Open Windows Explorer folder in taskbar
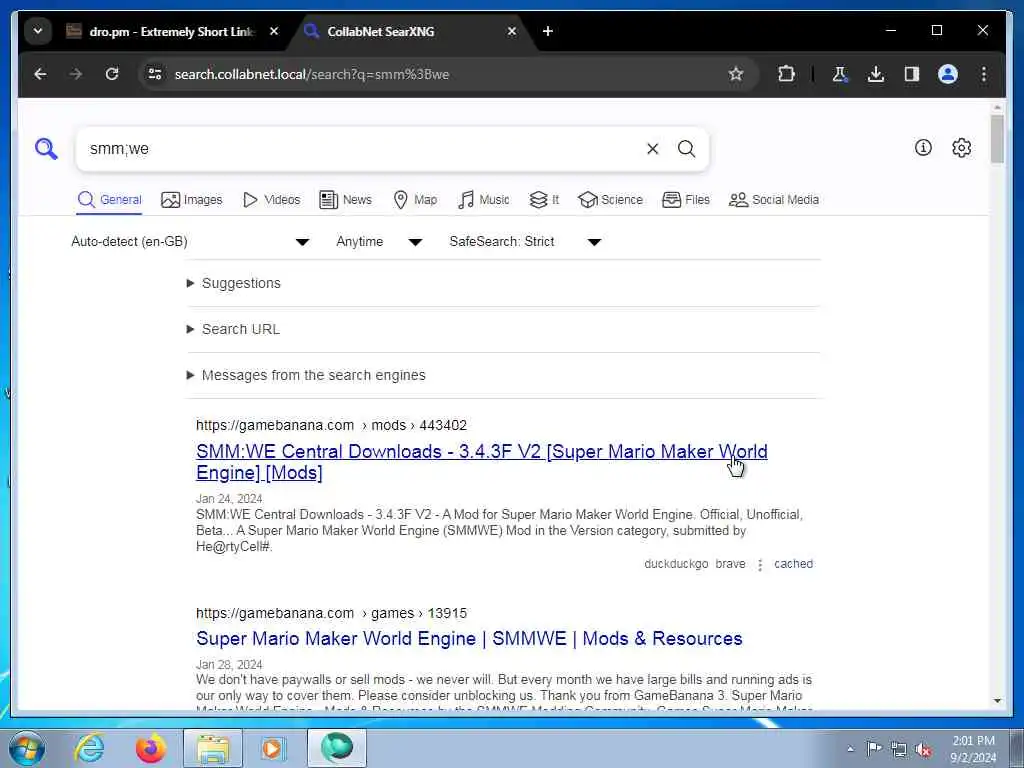Viewport: 1024px width, 768px height. pos(212,748)
